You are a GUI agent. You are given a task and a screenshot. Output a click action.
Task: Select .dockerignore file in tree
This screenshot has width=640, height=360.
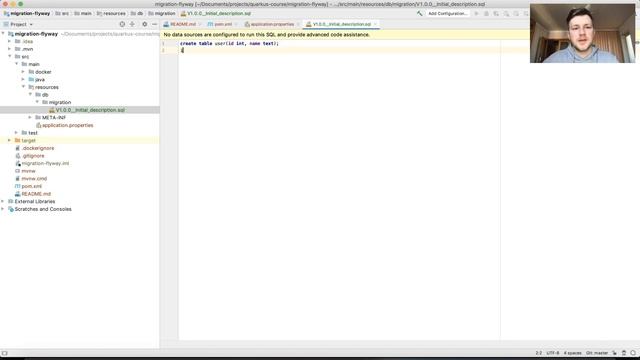34,148
